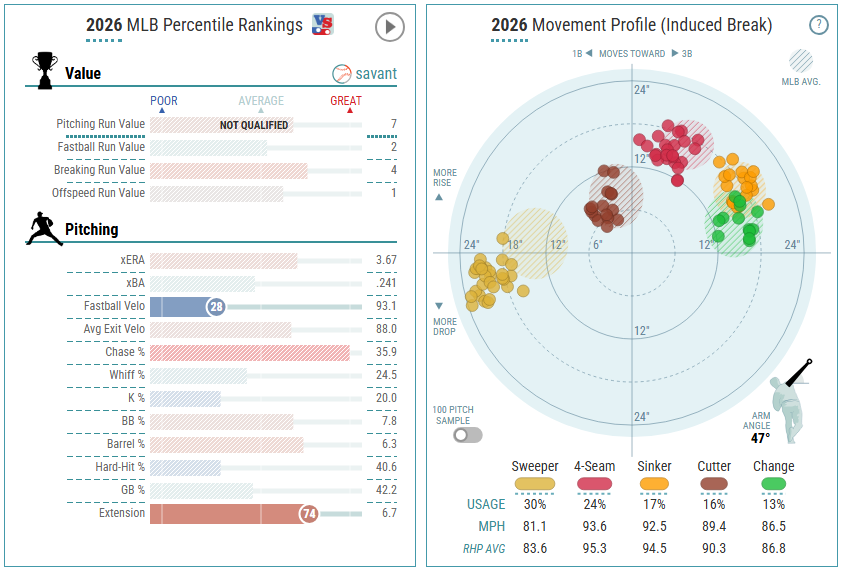Toggle the 4-Seam pitch color pill
Screen dimensions: 844x570
594,484
